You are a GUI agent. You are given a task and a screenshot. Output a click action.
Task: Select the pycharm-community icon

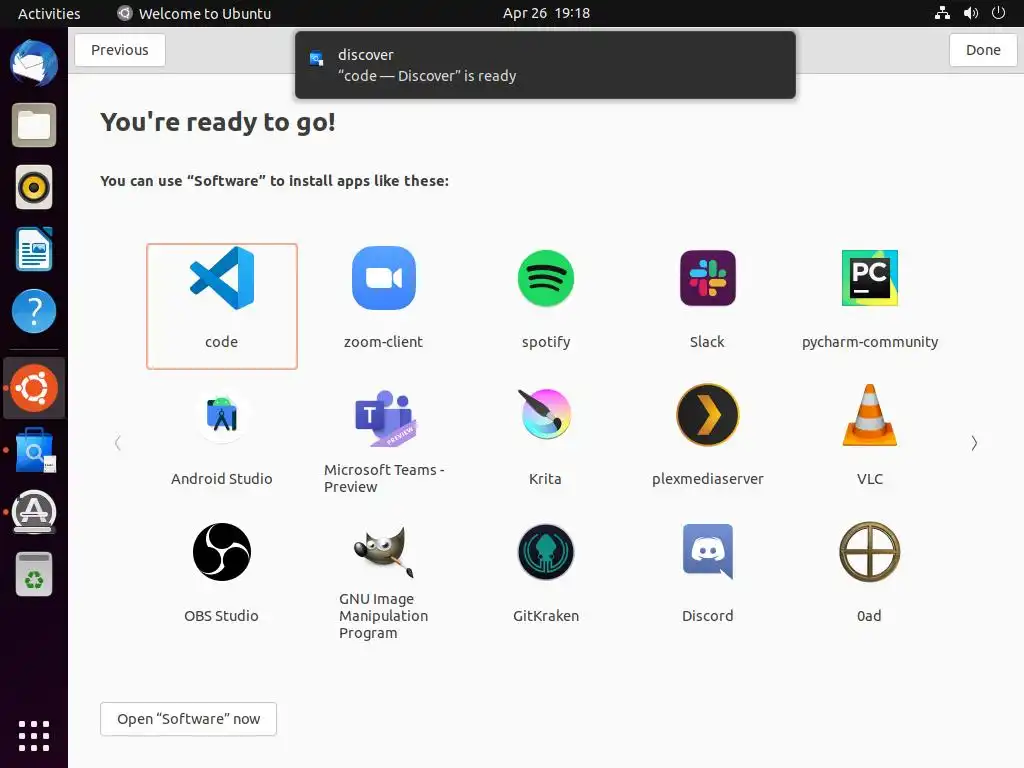(870, 278)
